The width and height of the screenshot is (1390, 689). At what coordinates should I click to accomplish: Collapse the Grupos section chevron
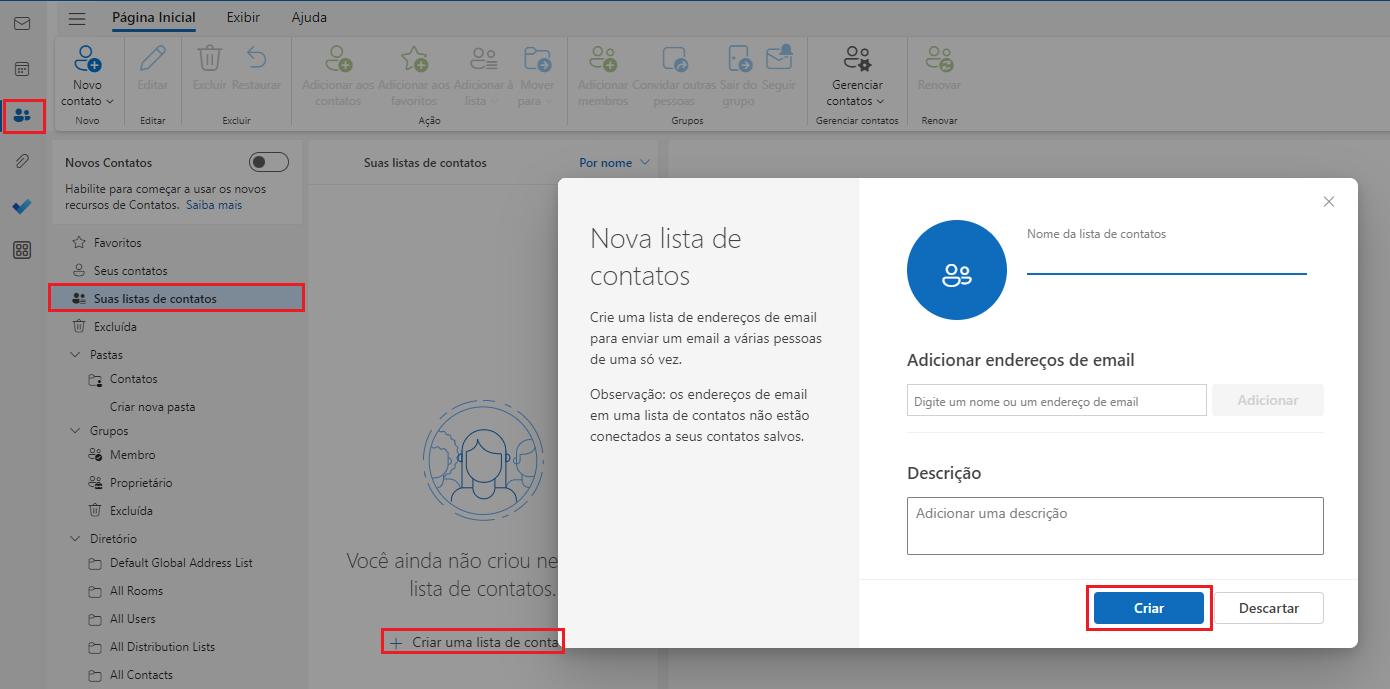coord(75,431)
